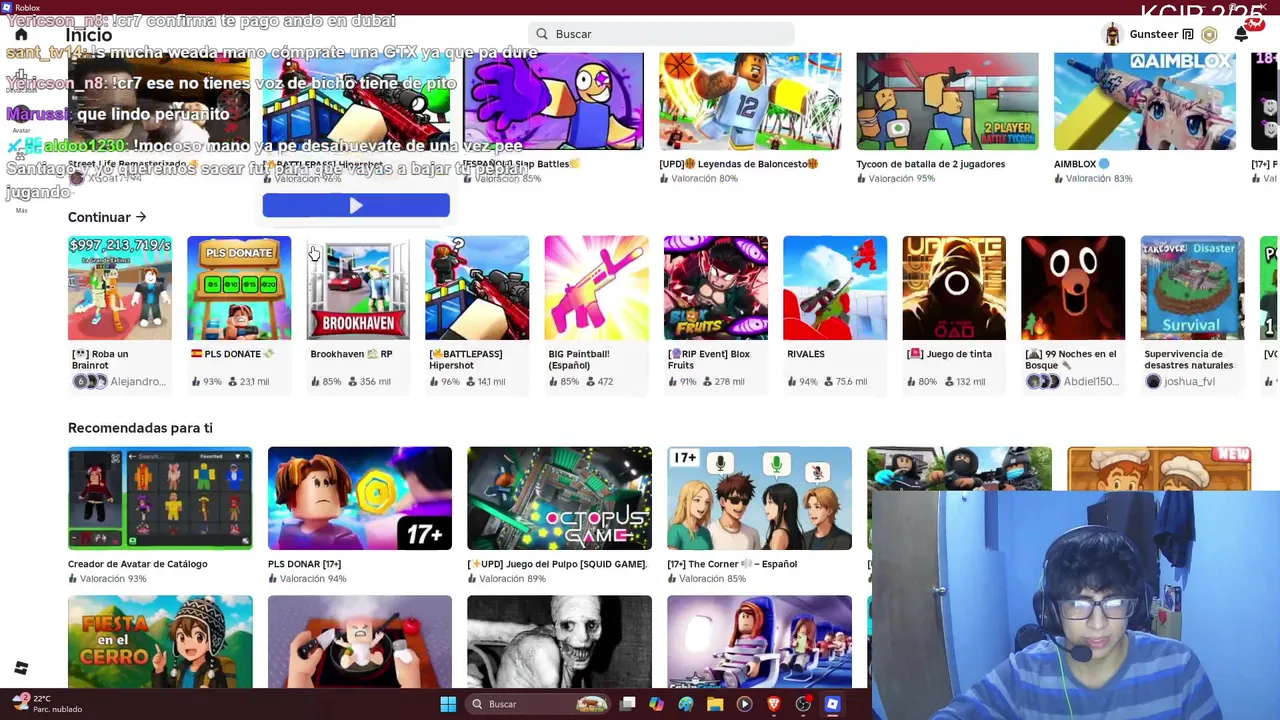Image resolution: width=1280 pixels, height=720 pixels.
Task: Open the PLS DONAR [17+] thumbnail
Action: (x=360, y=498)
